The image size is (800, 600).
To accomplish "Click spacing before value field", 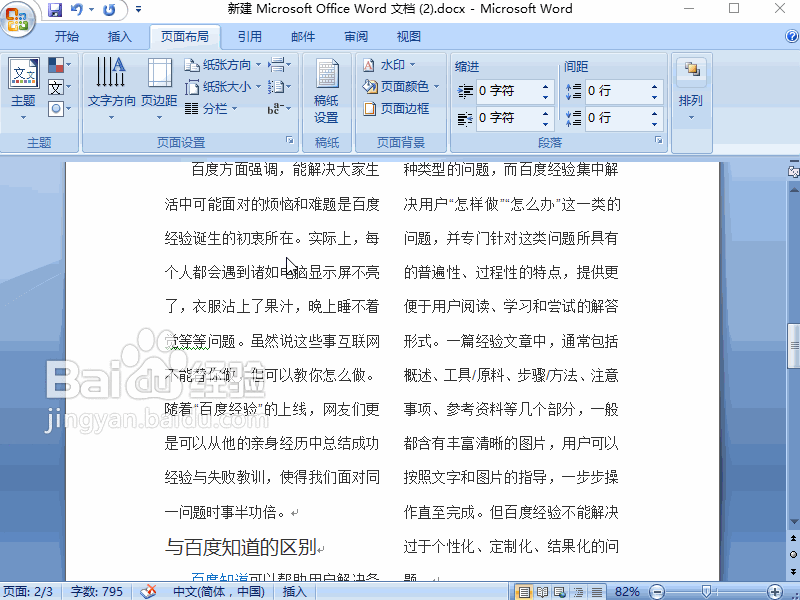I will coord(616,91).
